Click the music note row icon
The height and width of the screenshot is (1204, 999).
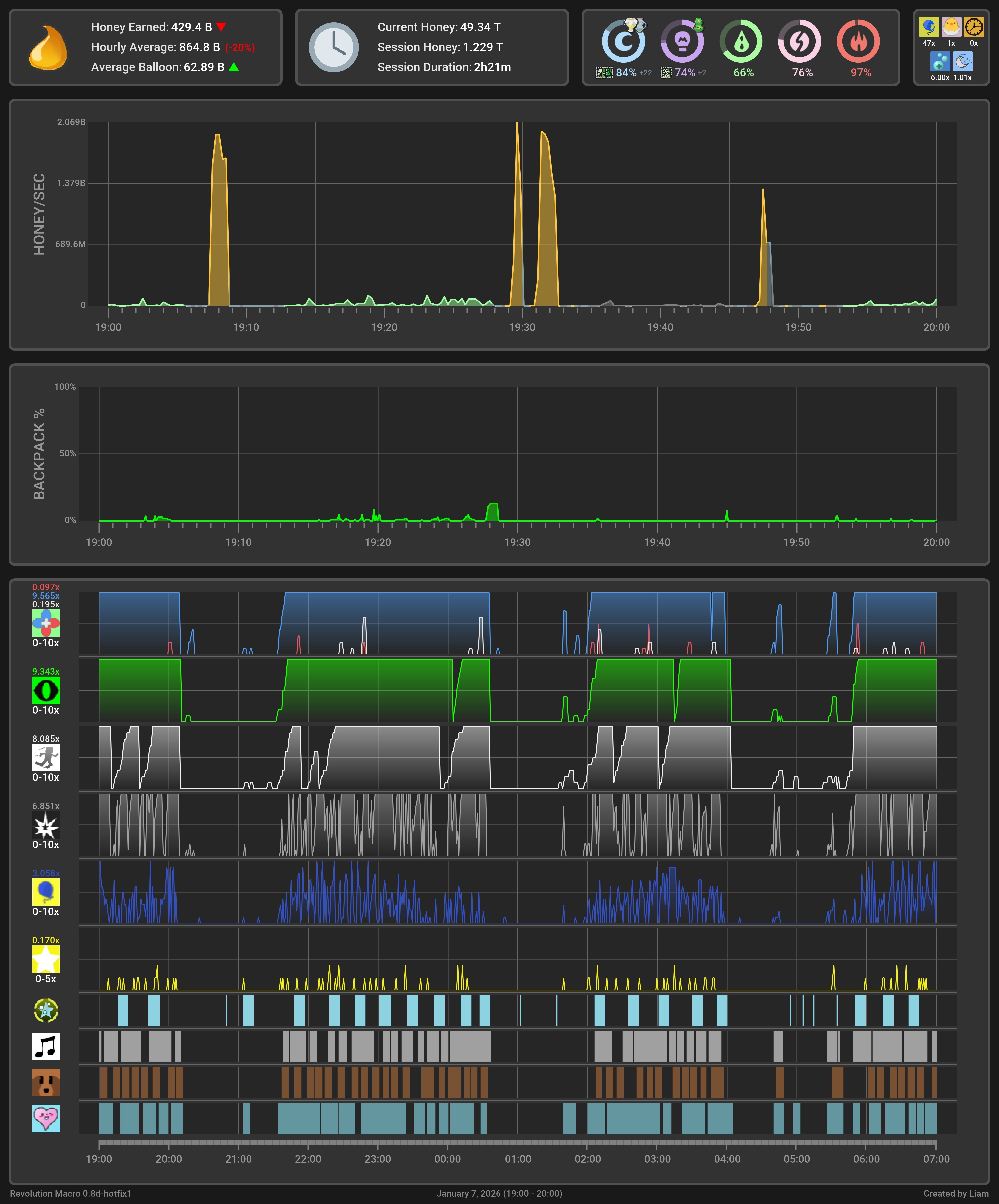coord(46,1046)
